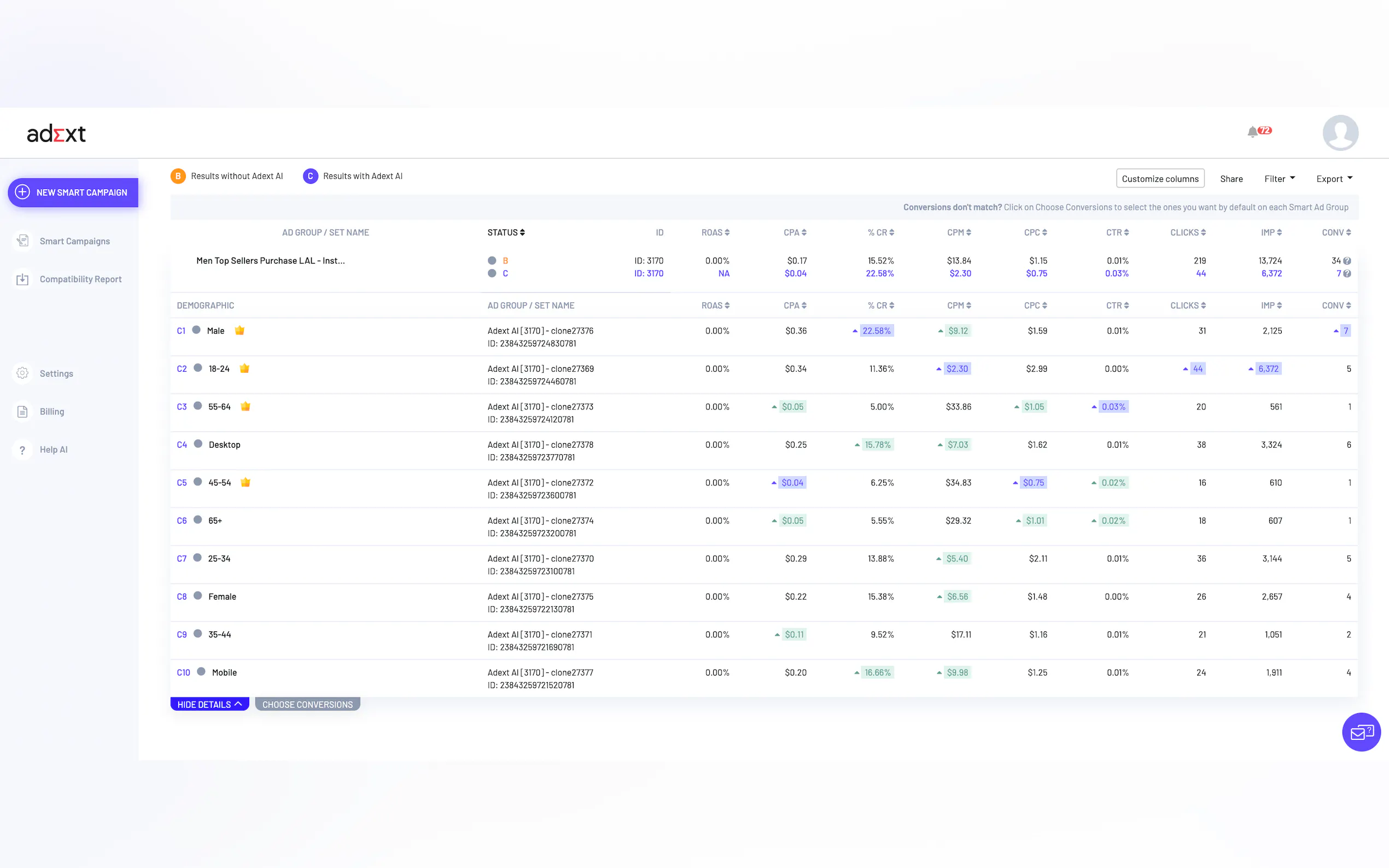The width and height of the screenshot is (1389, 868).
Task: Click the Compatibility Report download icon
Action: coord(22,279)
